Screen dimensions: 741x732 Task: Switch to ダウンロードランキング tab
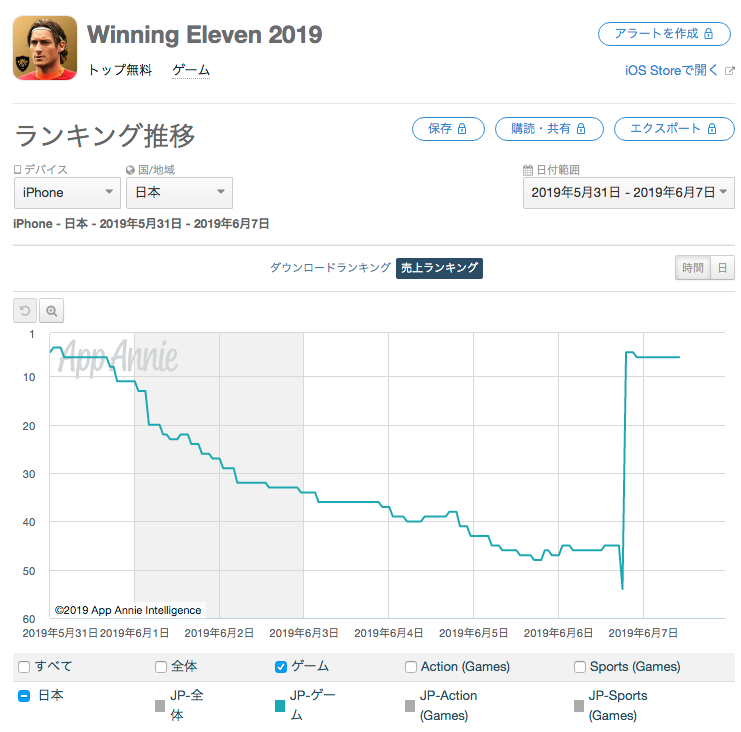[330, 268]
